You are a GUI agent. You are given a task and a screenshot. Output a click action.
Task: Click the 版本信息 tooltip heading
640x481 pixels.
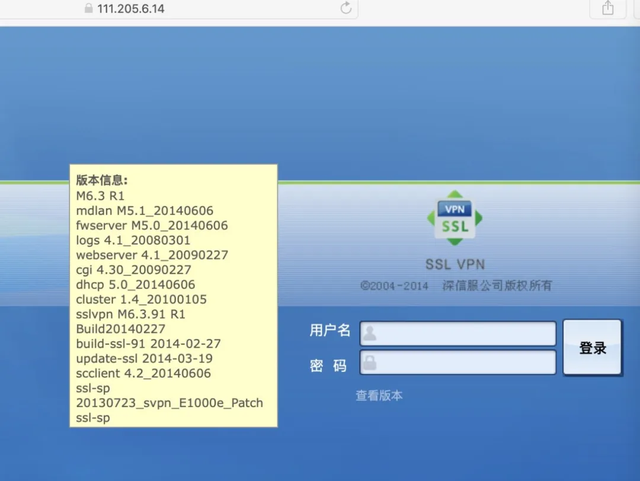[x=102, y=181]
